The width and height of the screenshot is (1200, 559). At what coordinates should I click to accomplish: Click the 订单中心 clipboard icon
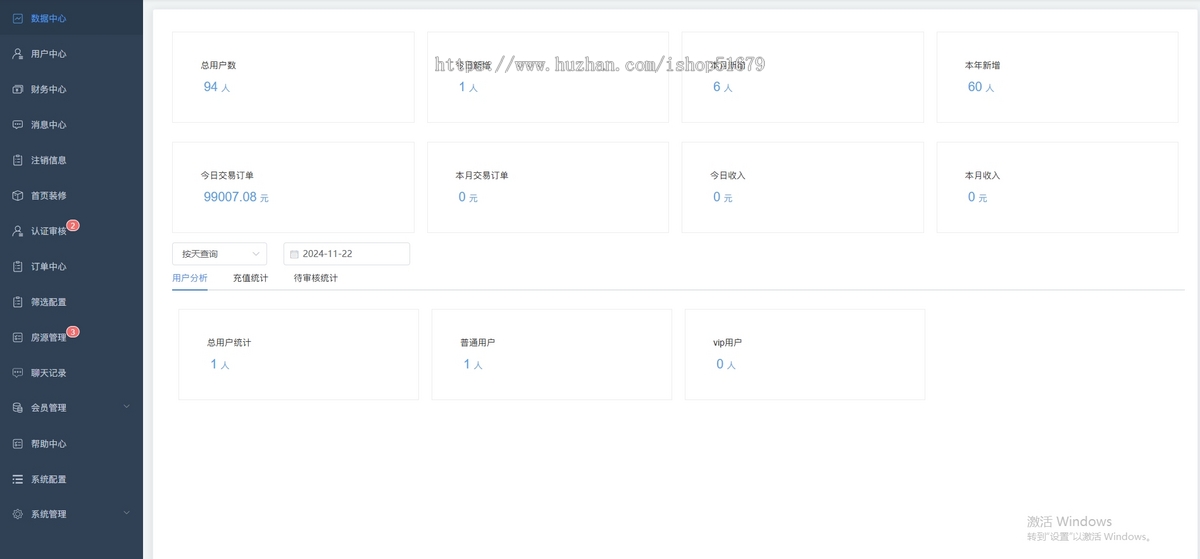[17, 267]
